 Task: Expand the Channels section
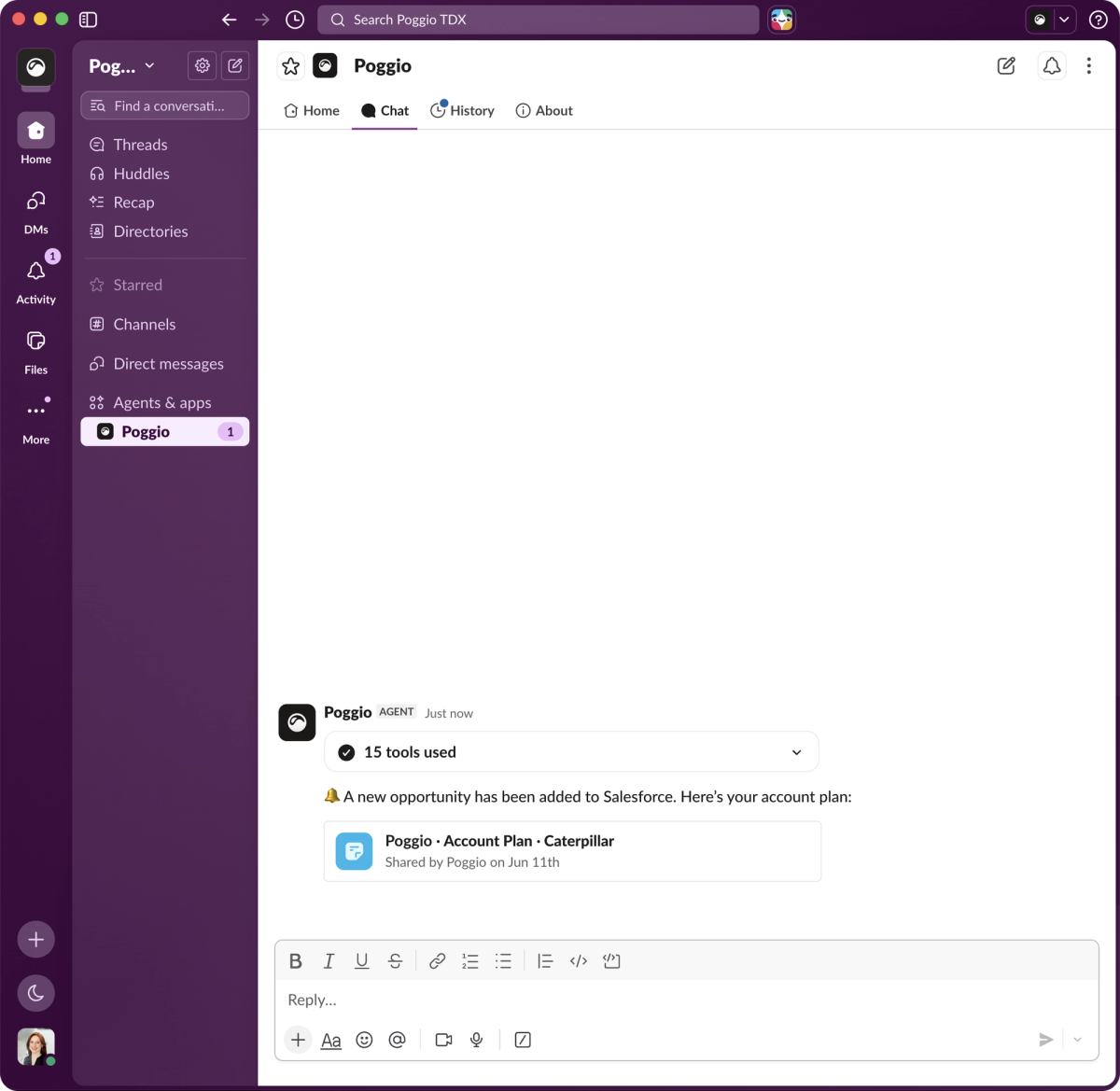(x=144, y=324)
